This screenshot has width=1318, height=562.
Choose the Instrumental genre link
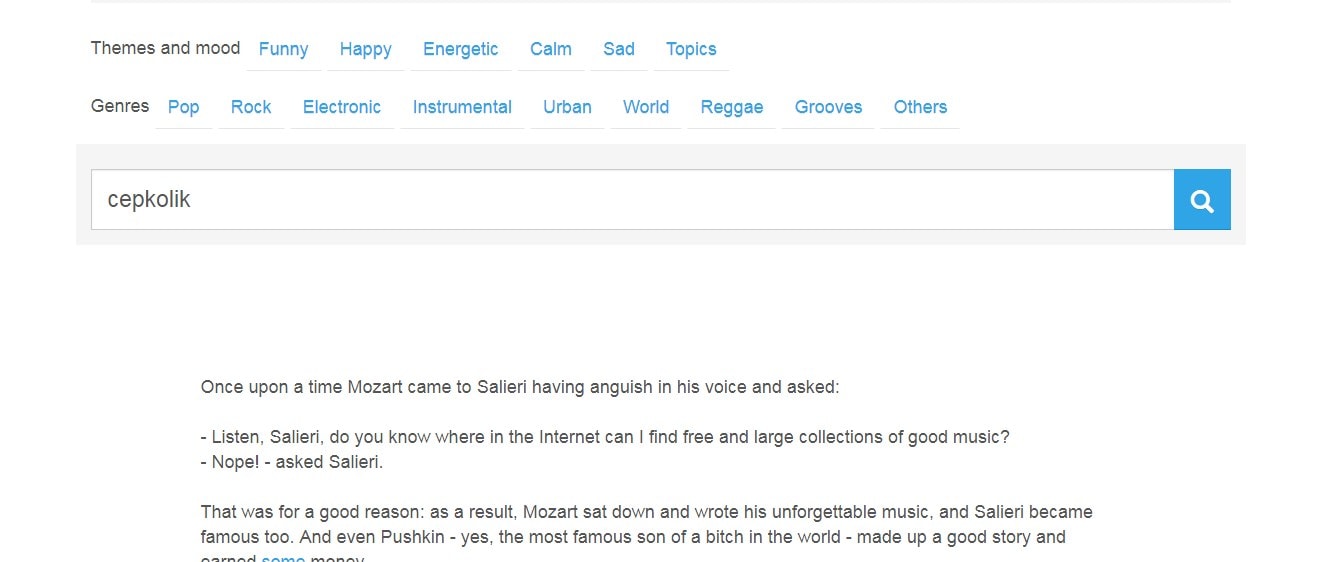[462, 107]
